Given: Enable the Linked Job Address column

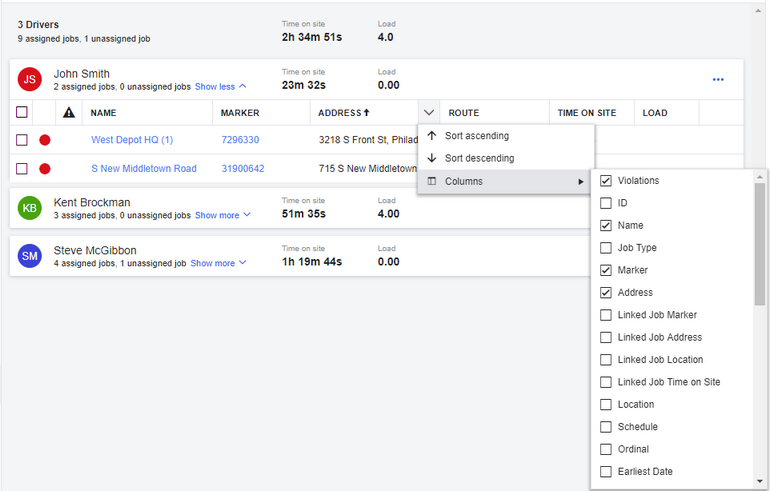Looking at the screenshot, I should (605, 337).
